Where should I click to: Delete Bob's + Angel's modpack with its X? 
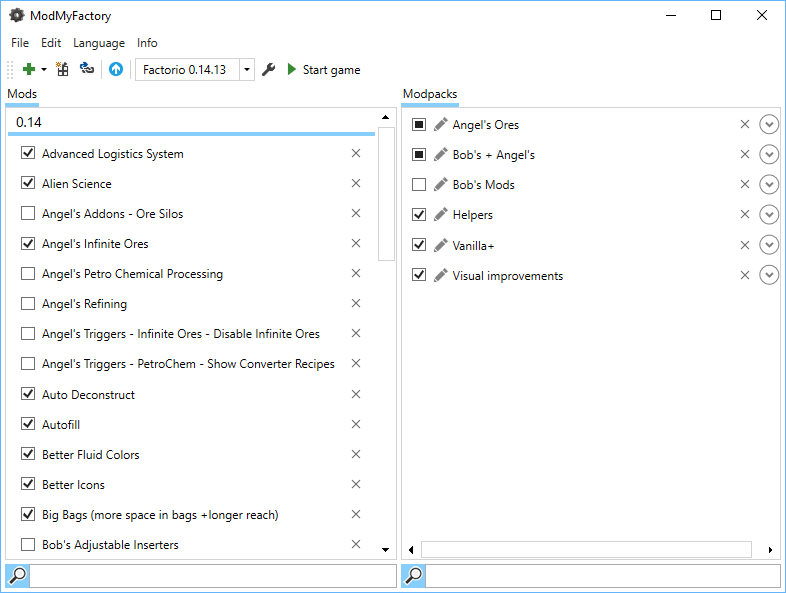[745, 154]
